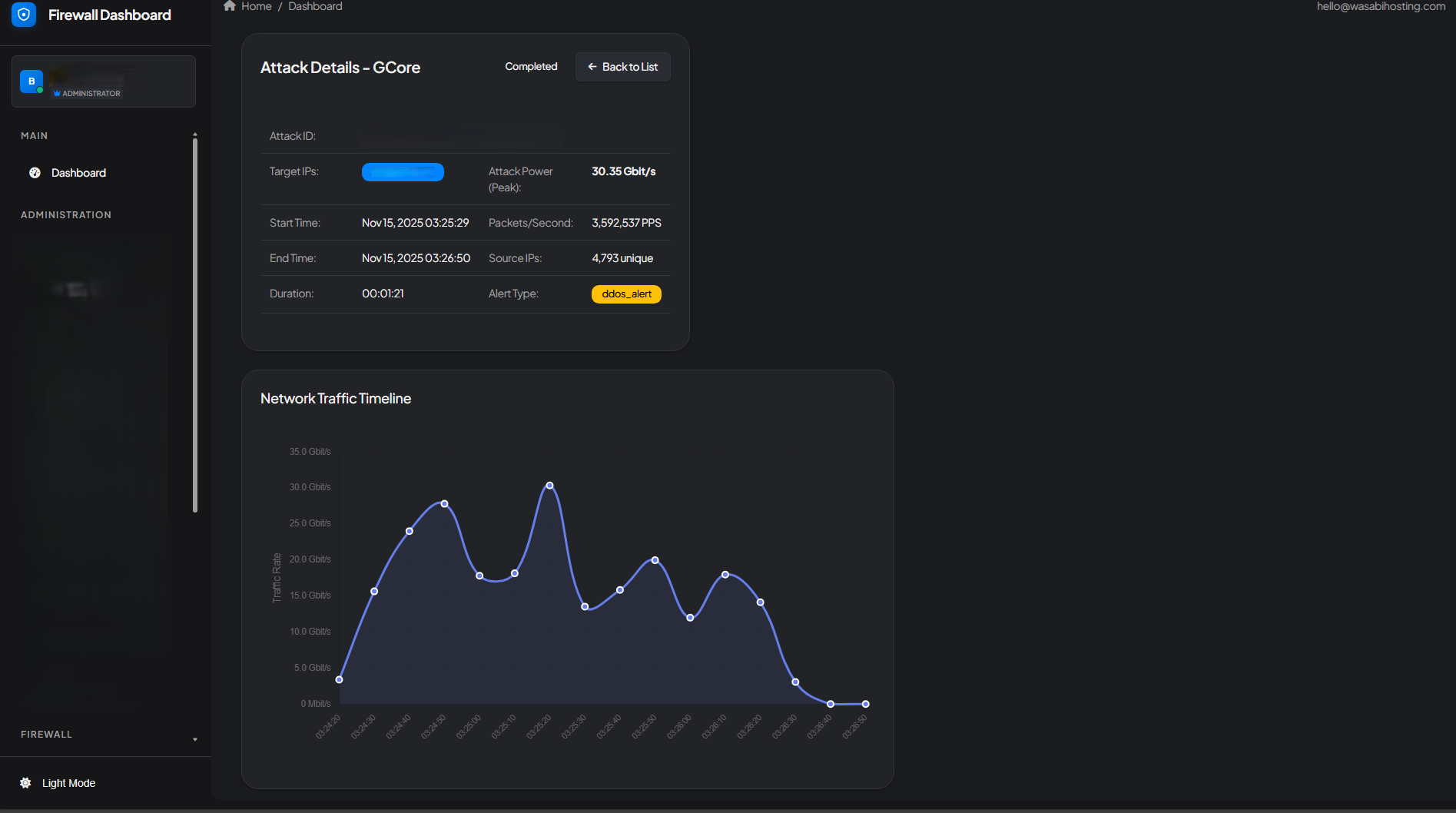
Task: Click the Attack Details - GCore heading
Action: click(x=340, y=68)
